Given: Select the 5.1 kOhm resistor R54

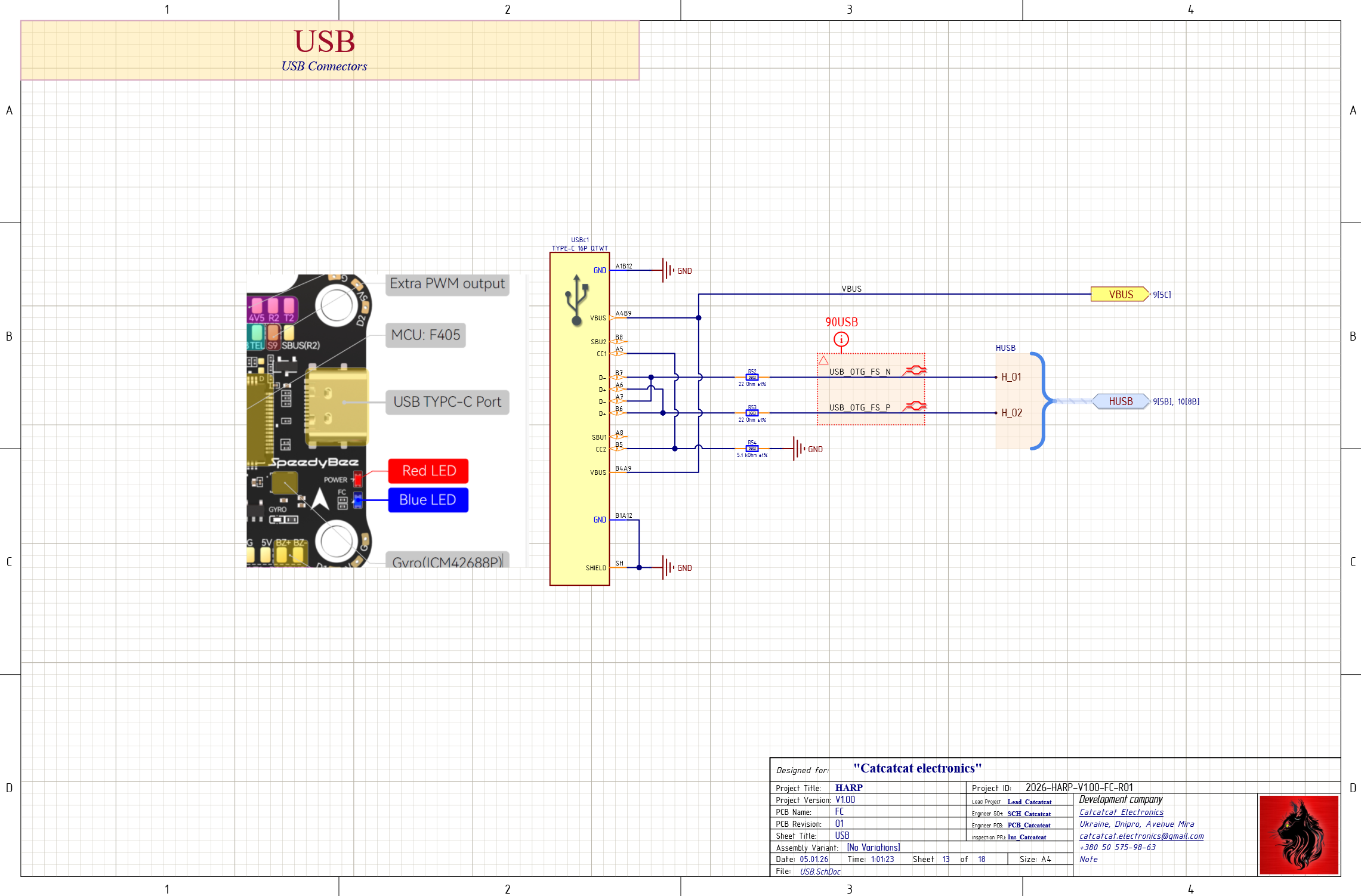Looking at the screenshot, I should tap(752, 449).
